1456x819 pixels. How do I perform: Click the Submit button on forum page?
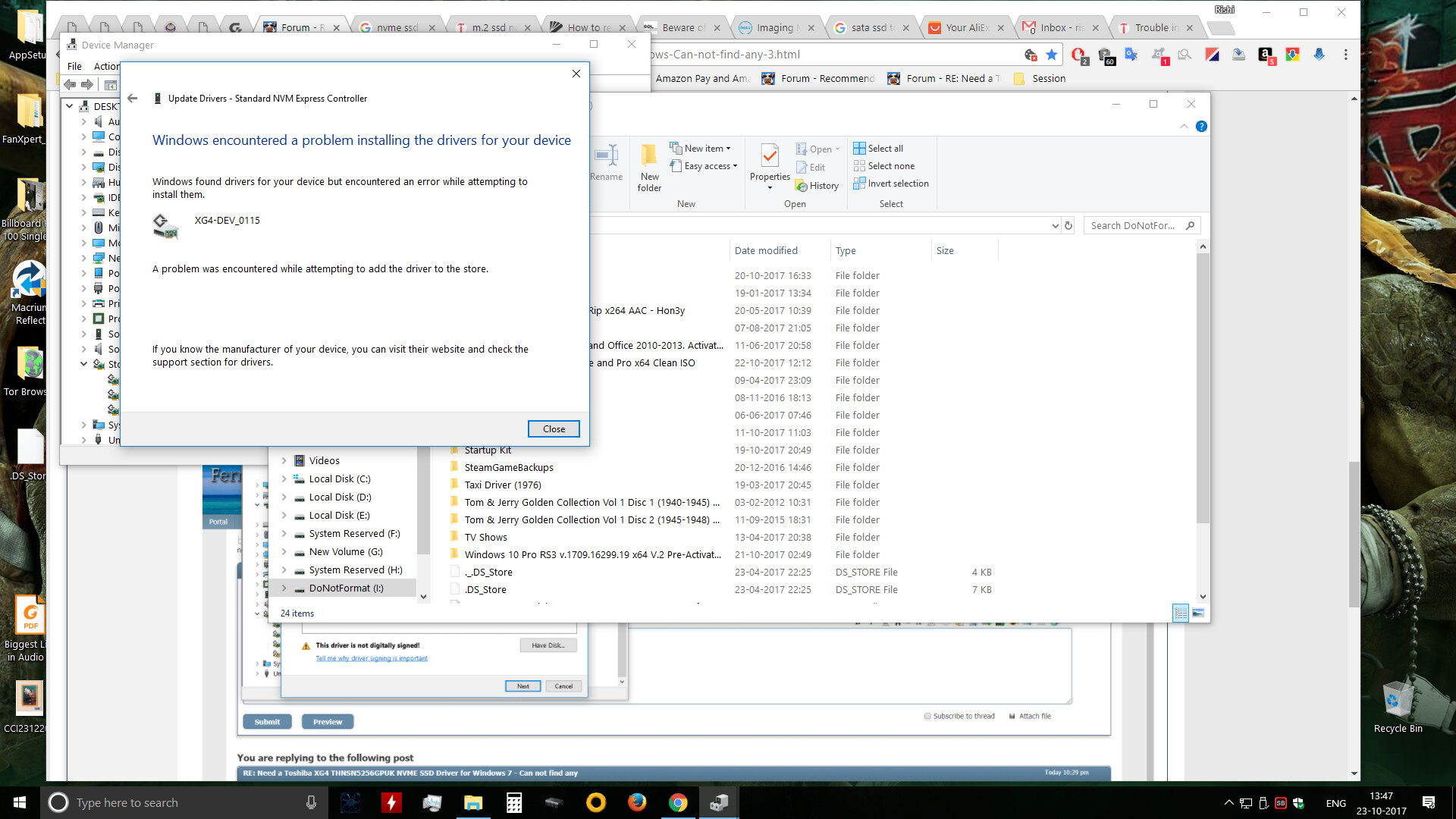(267, 722)
